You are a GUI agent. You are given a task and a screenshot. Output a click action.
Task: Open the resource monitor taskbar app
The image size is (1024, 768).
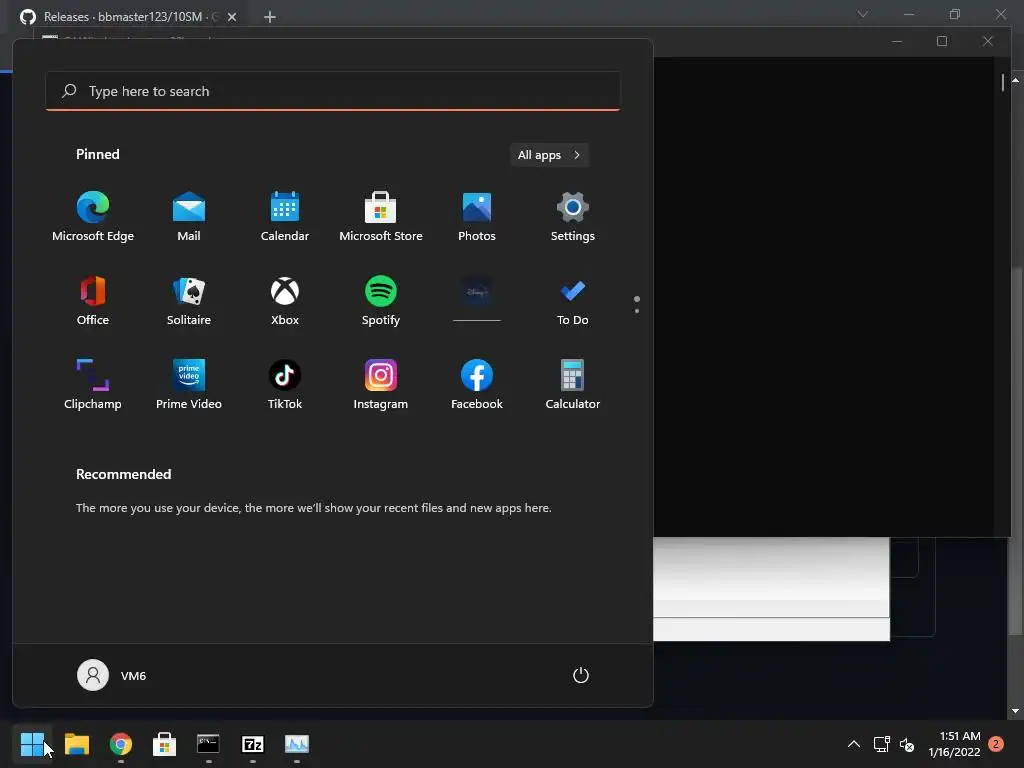point(296,744)
